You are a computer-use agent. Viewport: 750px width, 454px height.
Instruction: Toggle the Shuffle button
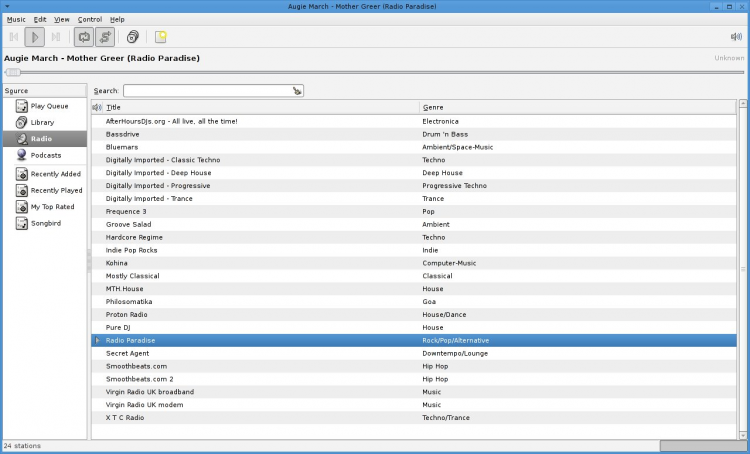pos(105,37)
